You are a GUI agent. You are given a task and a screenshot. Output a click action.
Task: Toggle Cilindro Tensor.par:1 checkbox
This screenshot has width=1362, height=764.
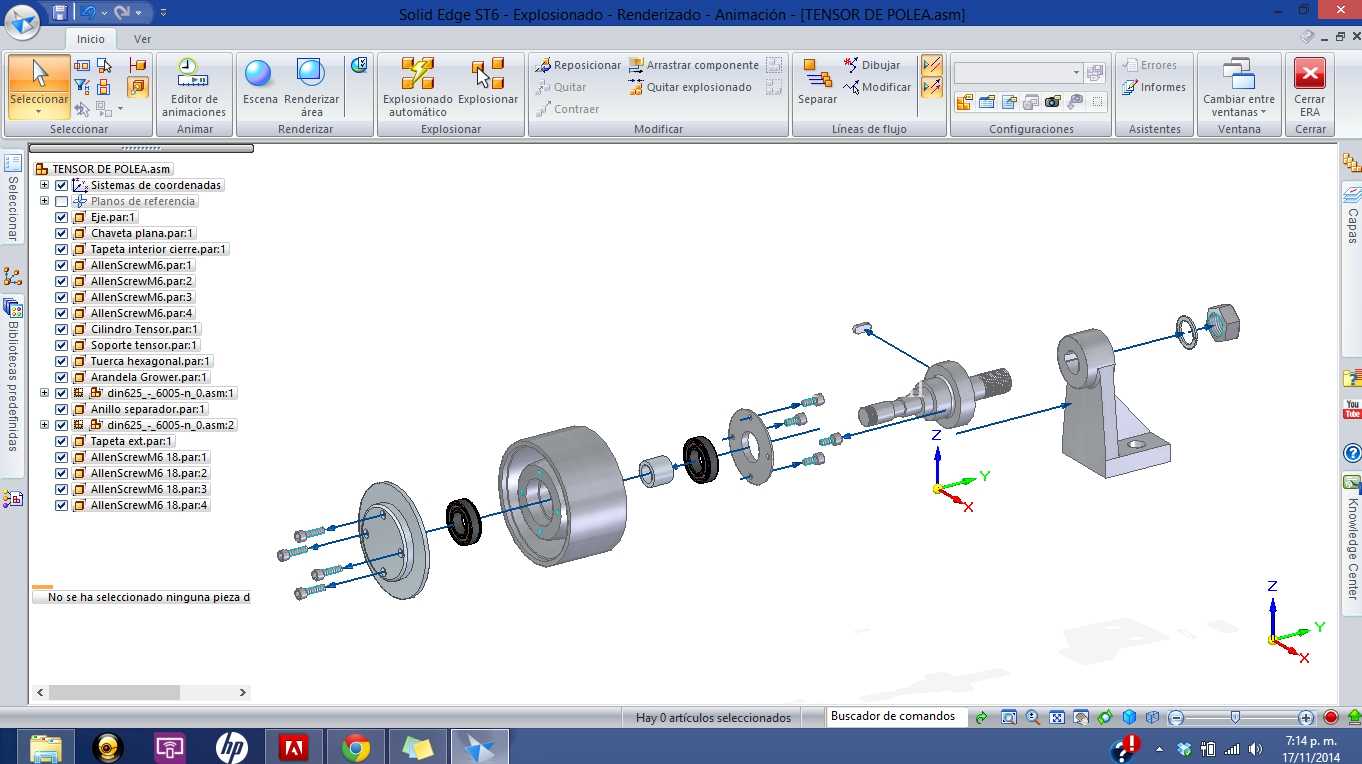point(62,329)
